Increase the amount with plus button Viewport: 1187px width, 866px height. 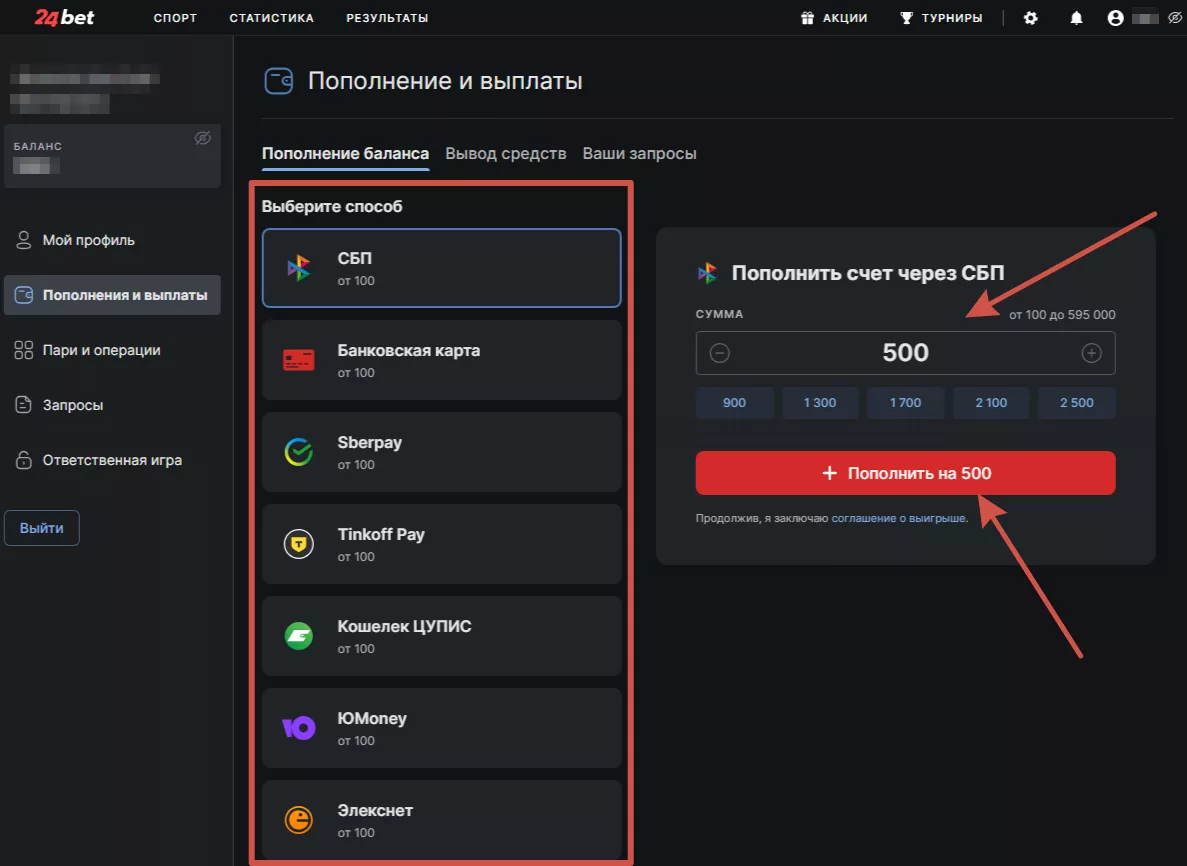[1092, 353]
